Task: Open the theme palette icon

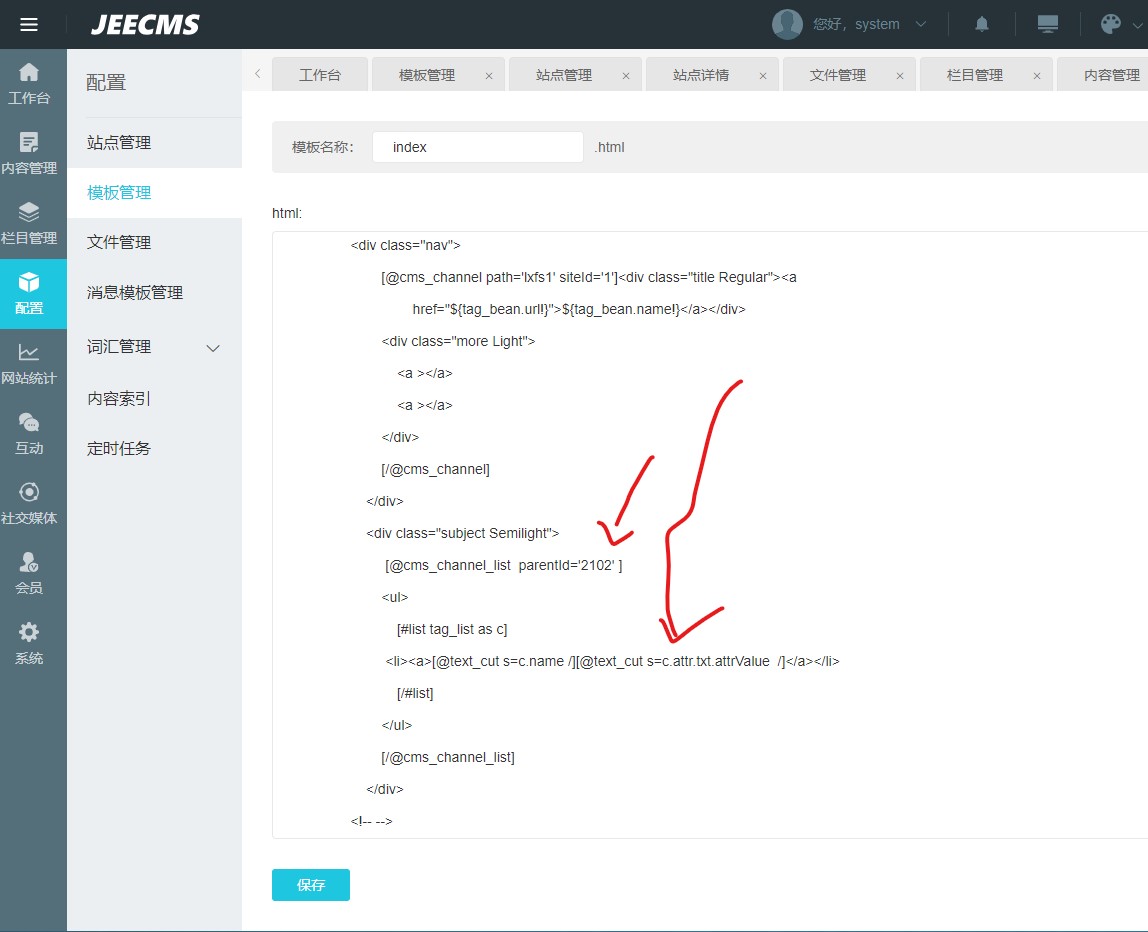Action: click(x=1111, y=24)
